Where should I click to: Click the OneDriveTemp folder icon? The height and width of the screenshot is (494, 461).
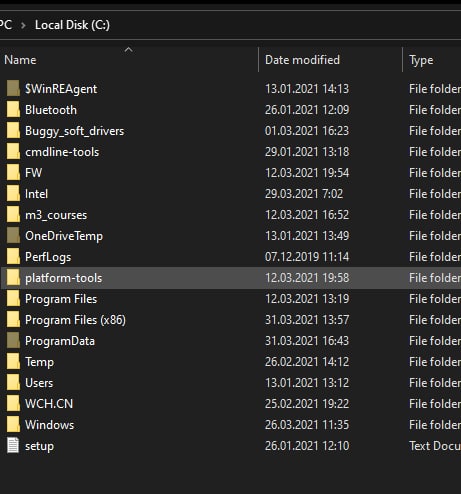point(13,236)
